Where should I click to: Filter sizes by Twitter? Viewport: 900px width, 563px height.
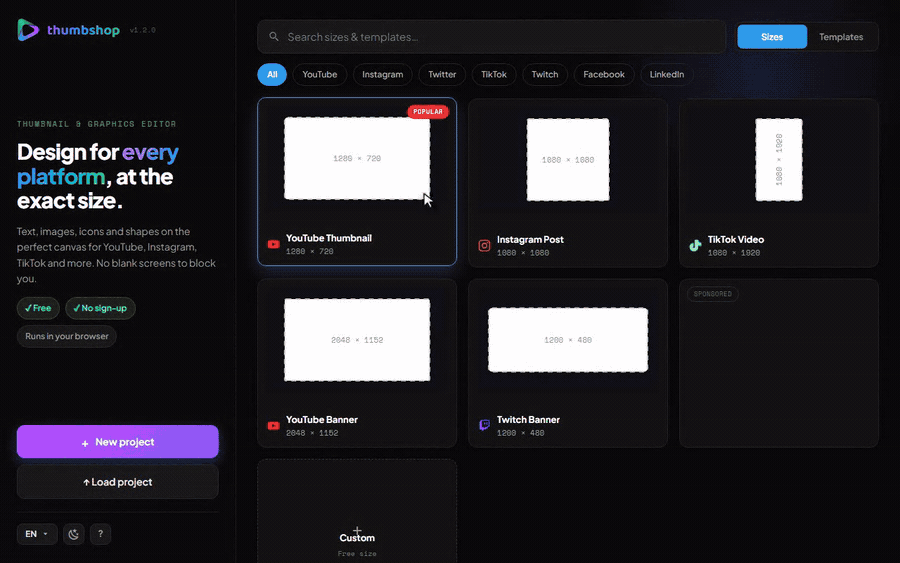(442, 75)
